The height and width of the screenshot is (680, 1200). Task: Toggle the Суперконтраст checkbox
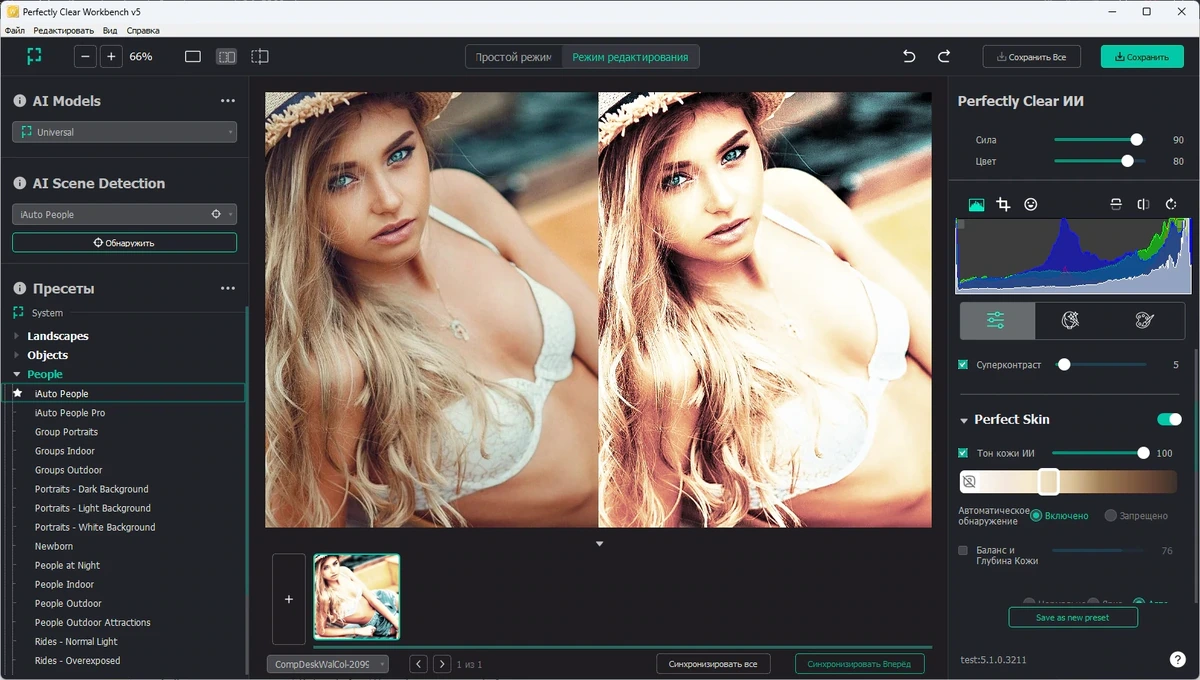click(963, 365)
